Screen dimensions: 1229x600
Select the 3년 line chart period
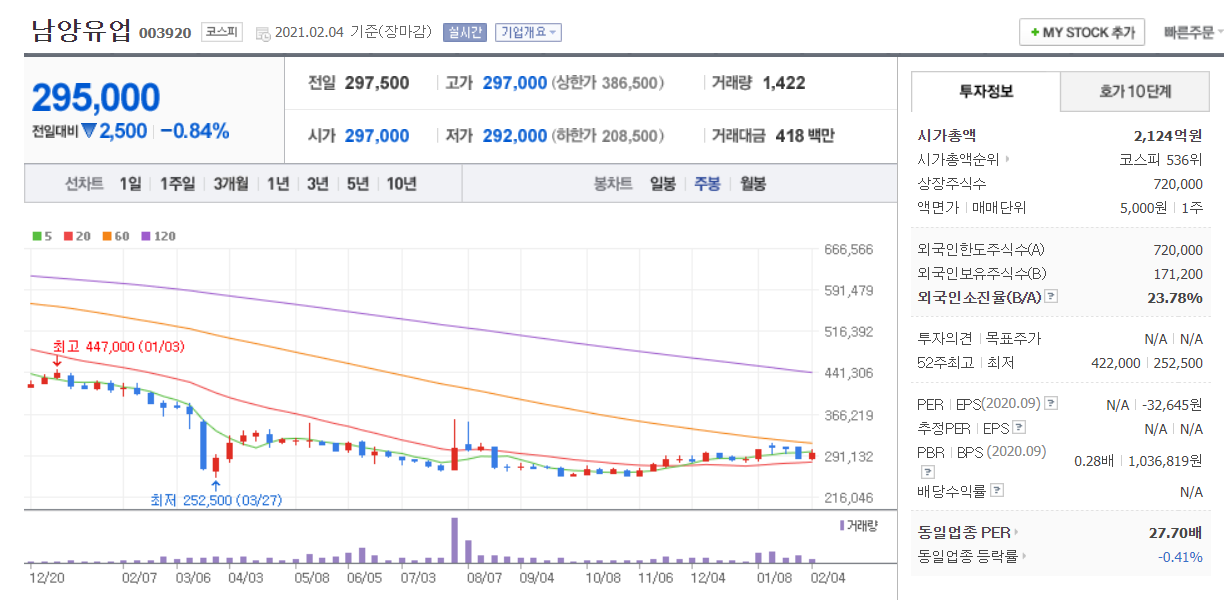[318, 184]
